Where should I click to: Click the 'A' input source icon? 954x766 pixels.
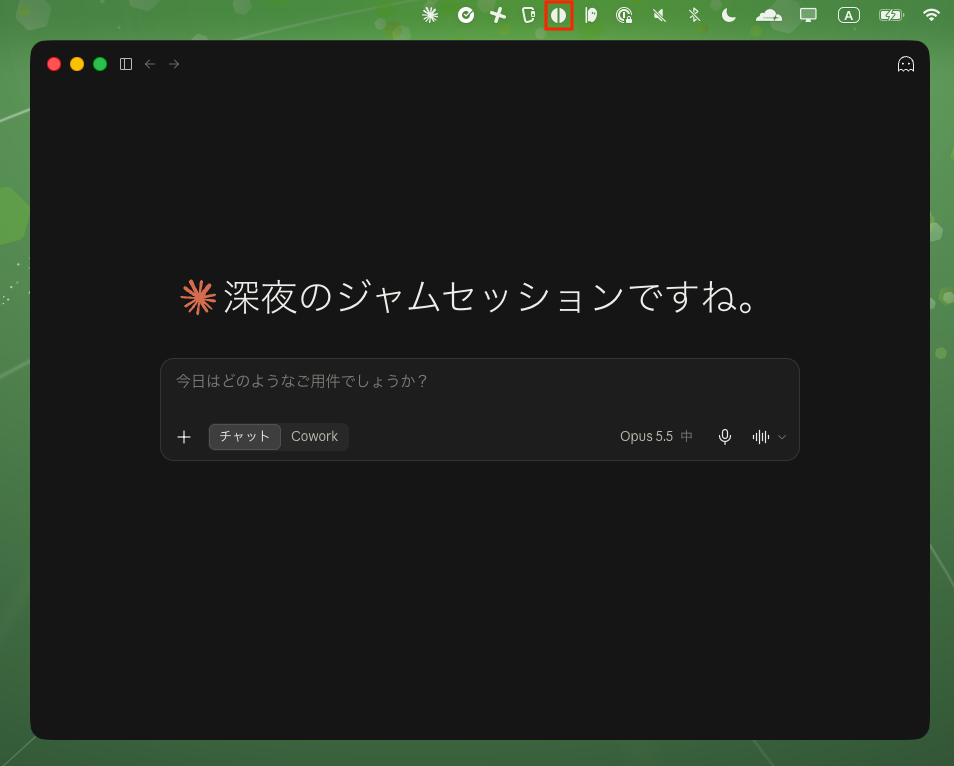pos(848,15)
